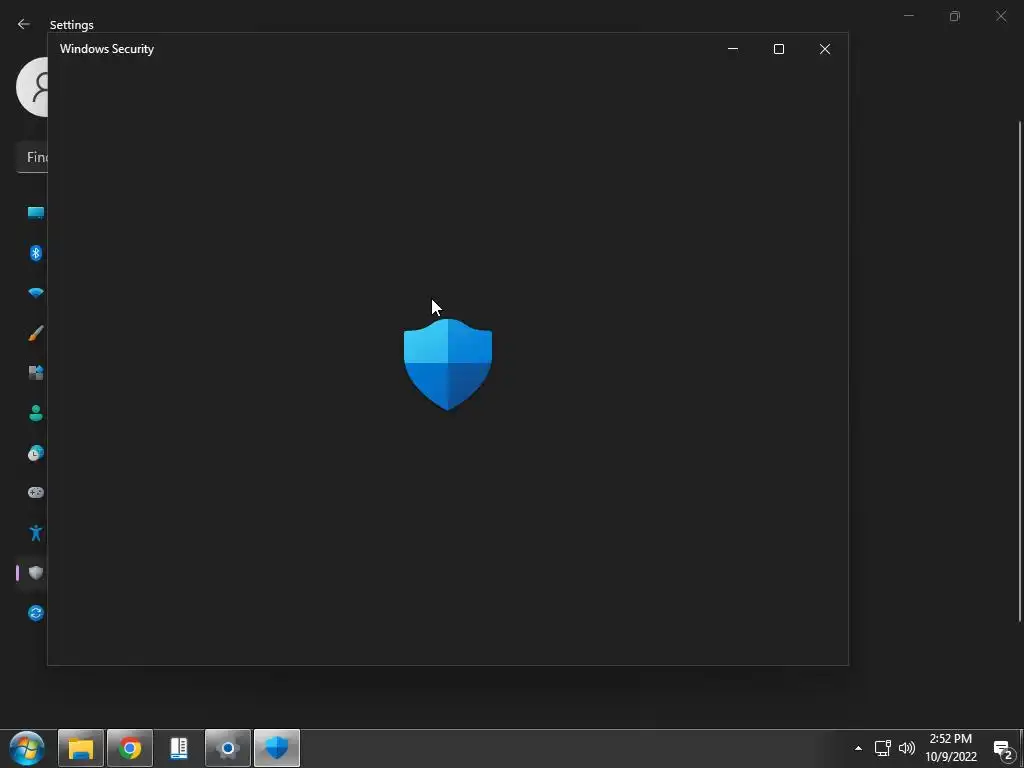Screen dimensions: 1024x768
Task: Switch to Windows Security shield on taskbar
Action: click(277, 748)
